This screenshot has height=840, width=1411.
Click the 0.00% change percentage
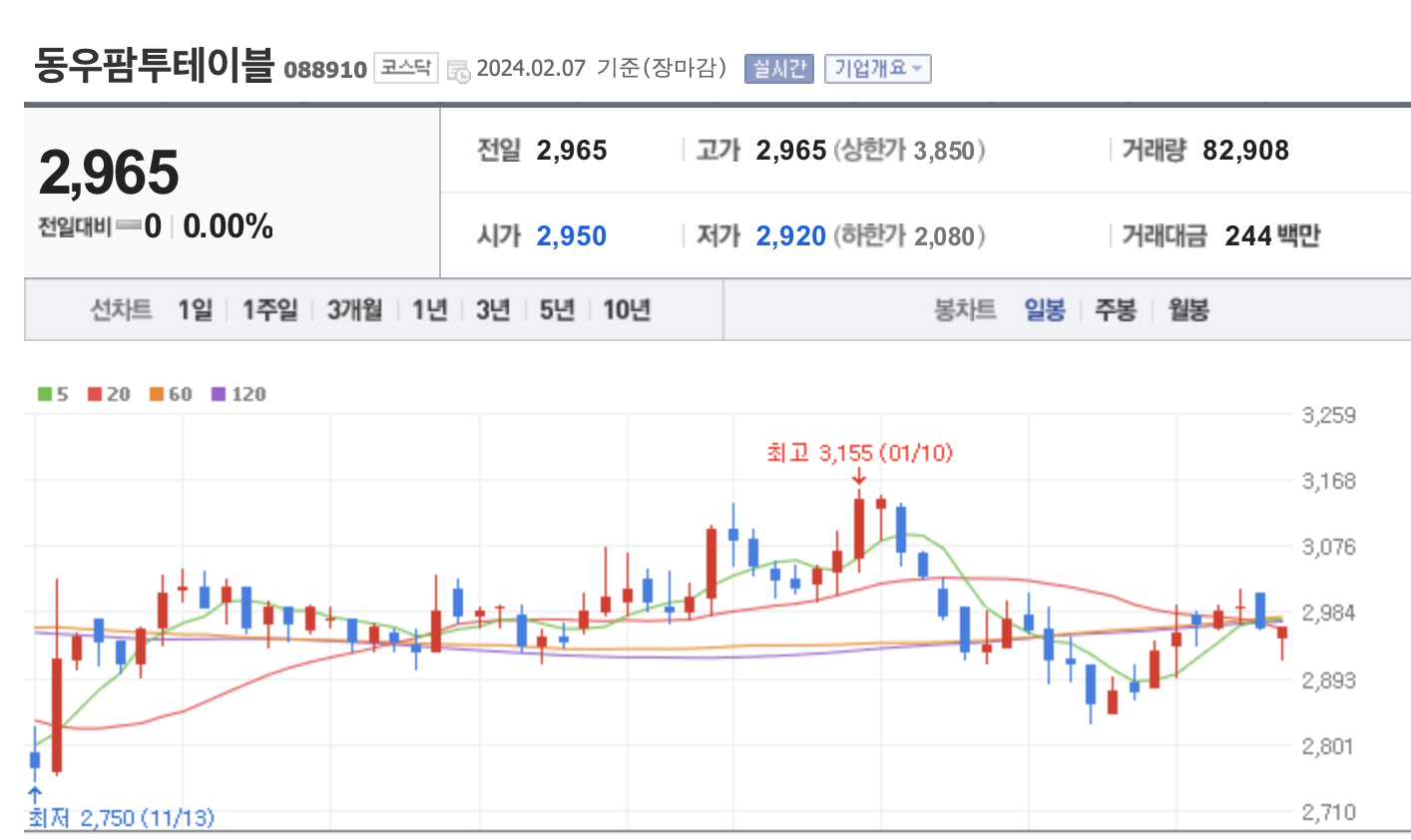point(229,226)
